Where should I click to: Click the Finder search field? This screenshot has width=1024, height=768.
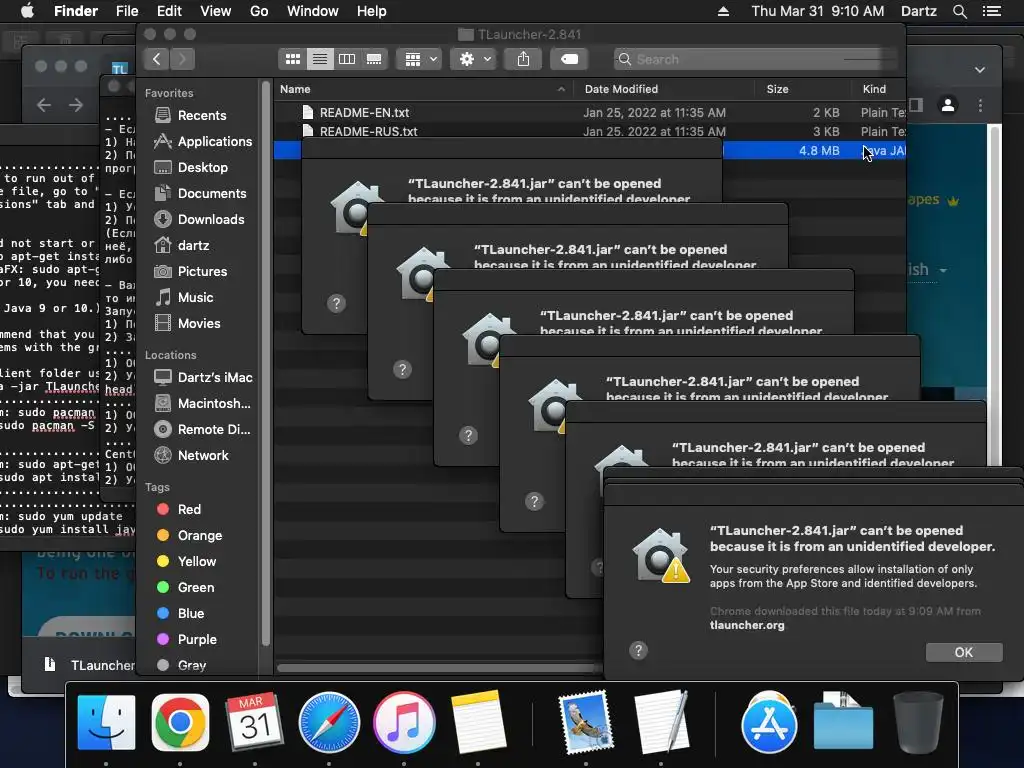756,59
